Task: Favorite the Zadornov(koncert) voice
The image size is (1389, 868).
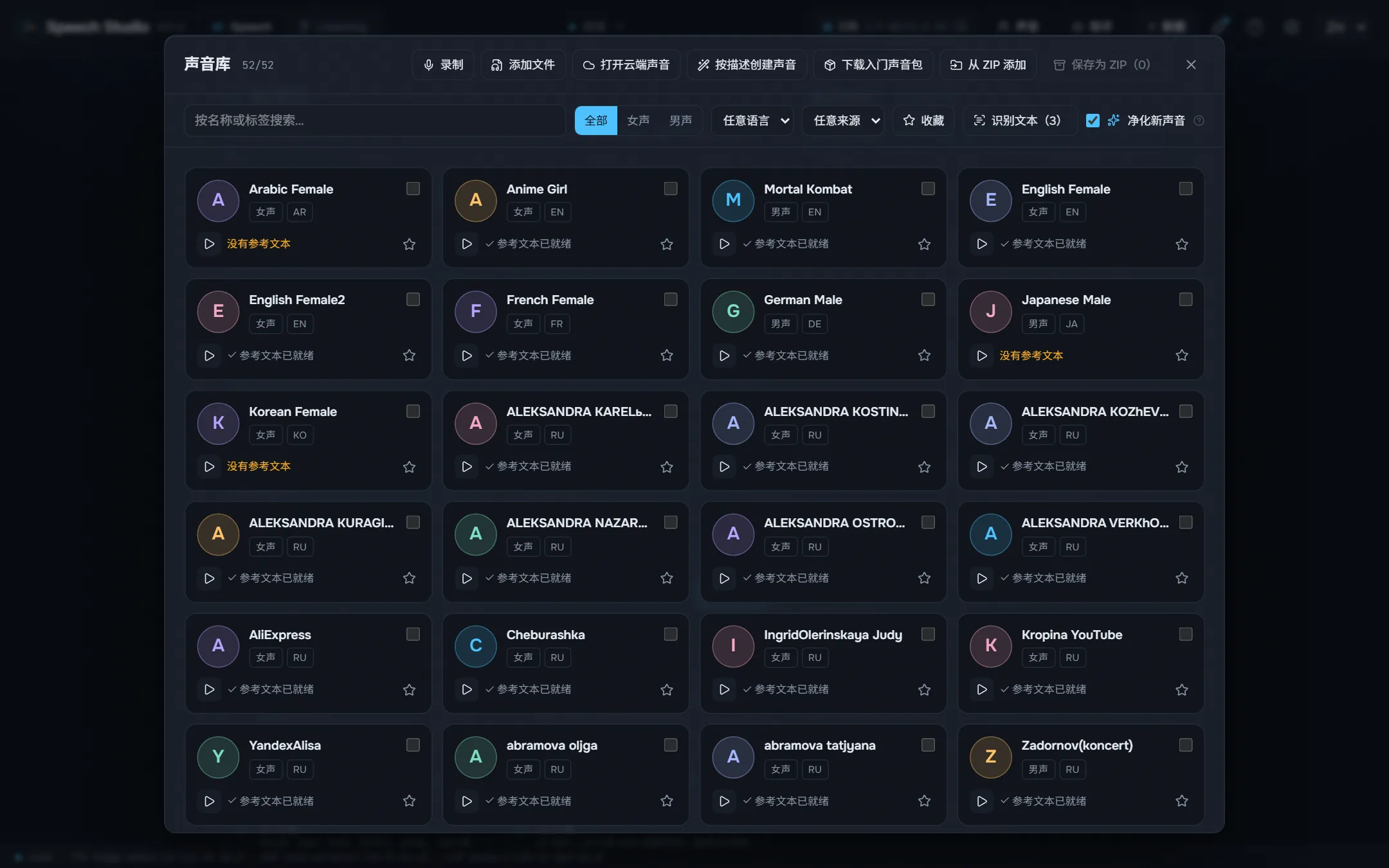Action: tap(1182, 801)
